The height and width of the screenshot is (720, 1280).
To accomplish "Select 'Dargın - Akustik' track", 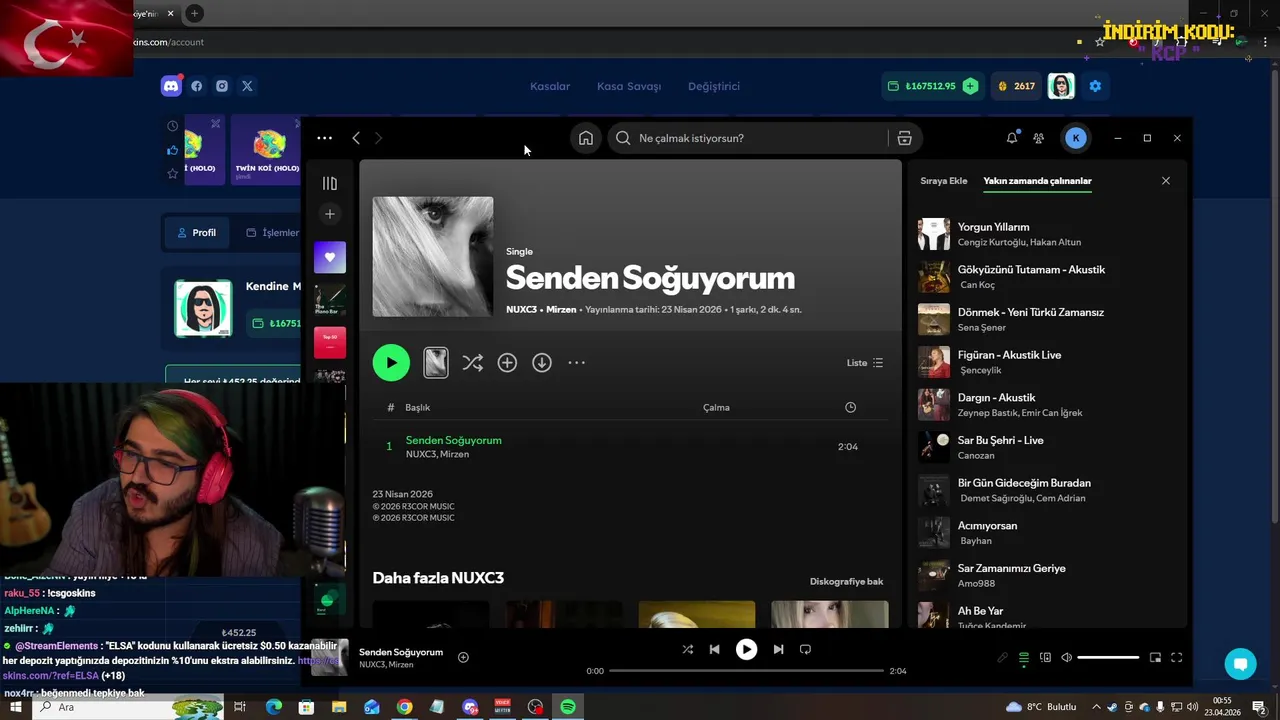I will pos(1046,405).
